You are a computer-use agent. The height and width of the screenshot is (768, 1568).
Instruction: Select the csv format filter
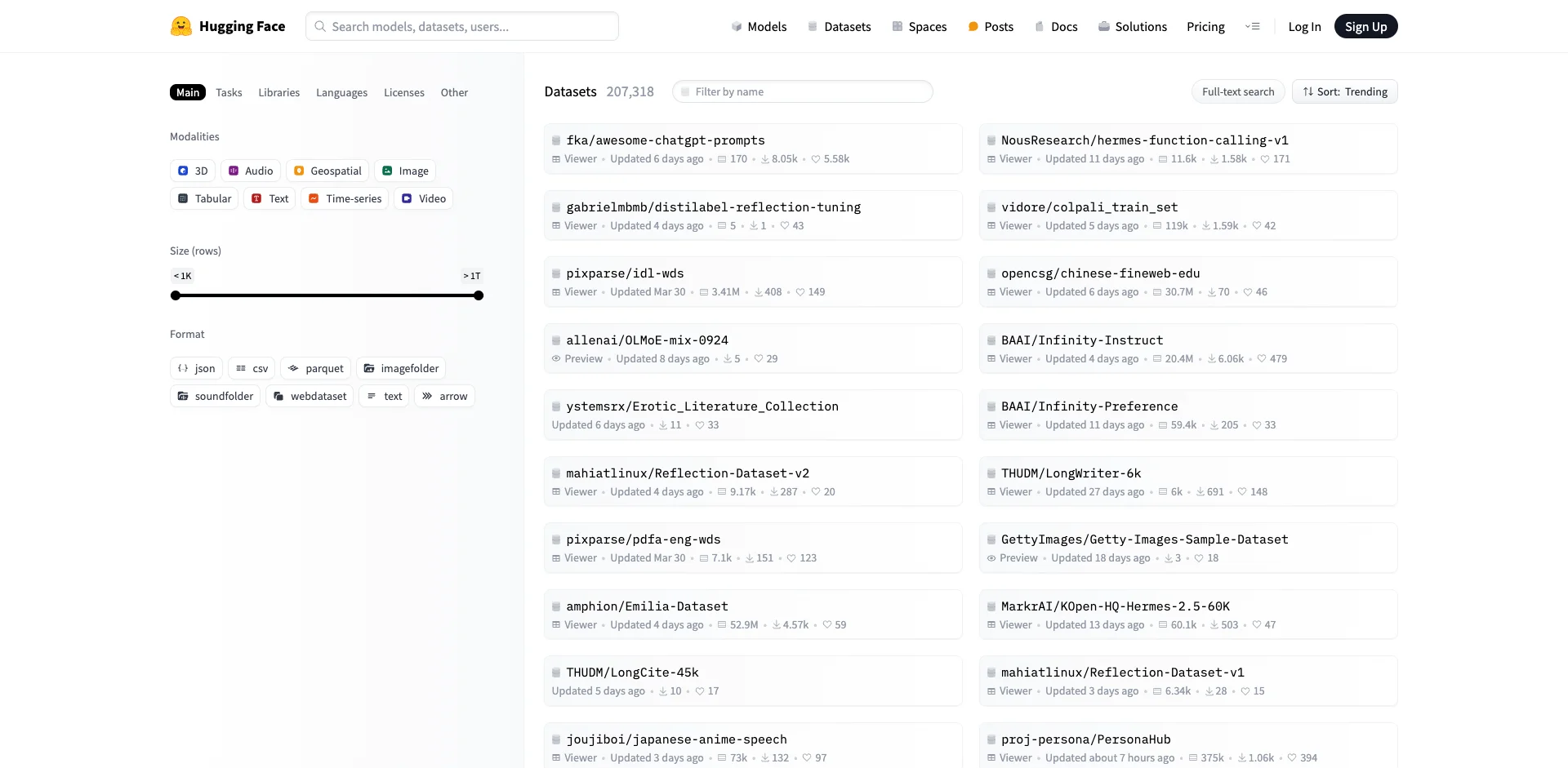pos(252,368)
